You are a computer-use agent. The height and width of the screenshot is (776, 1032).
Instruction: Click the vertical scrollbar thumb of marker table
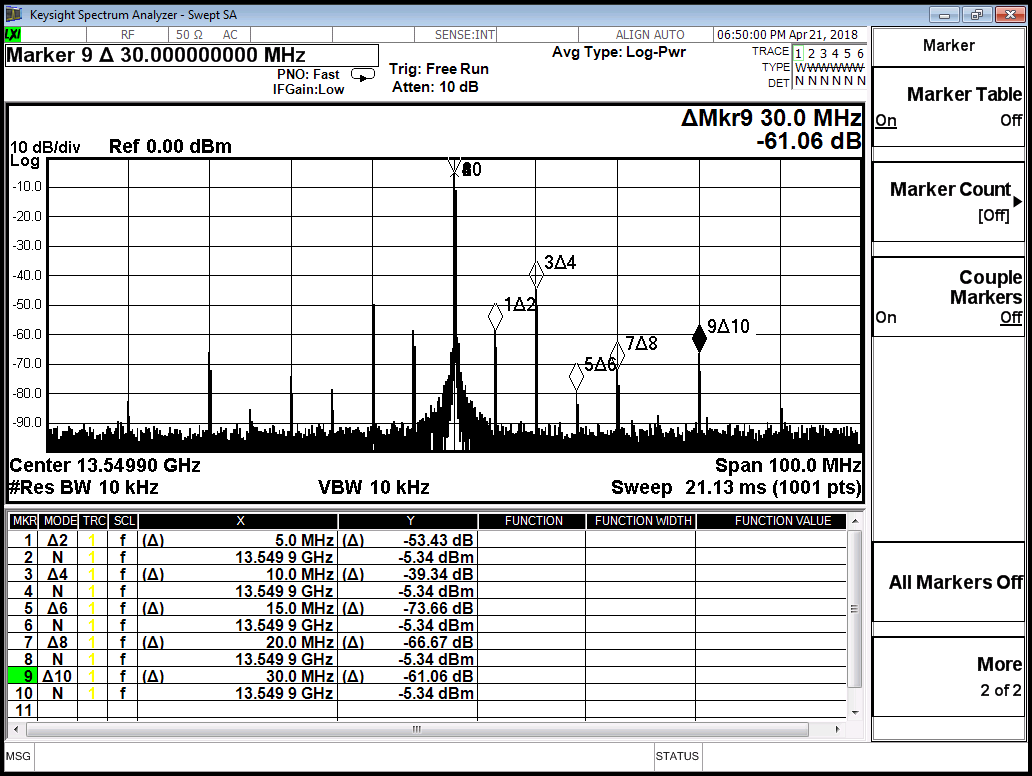coord(855,609)
